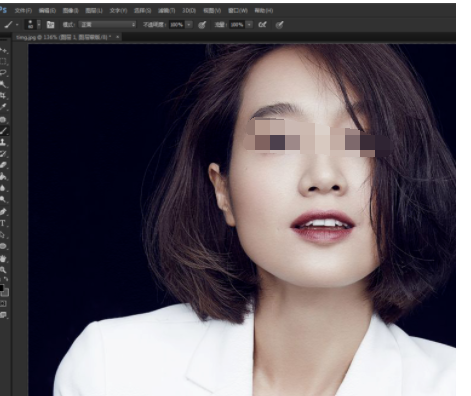The image size is (471, 396).
Task: Click the Opacity 100% value field
Action: (x=177, y=25)
